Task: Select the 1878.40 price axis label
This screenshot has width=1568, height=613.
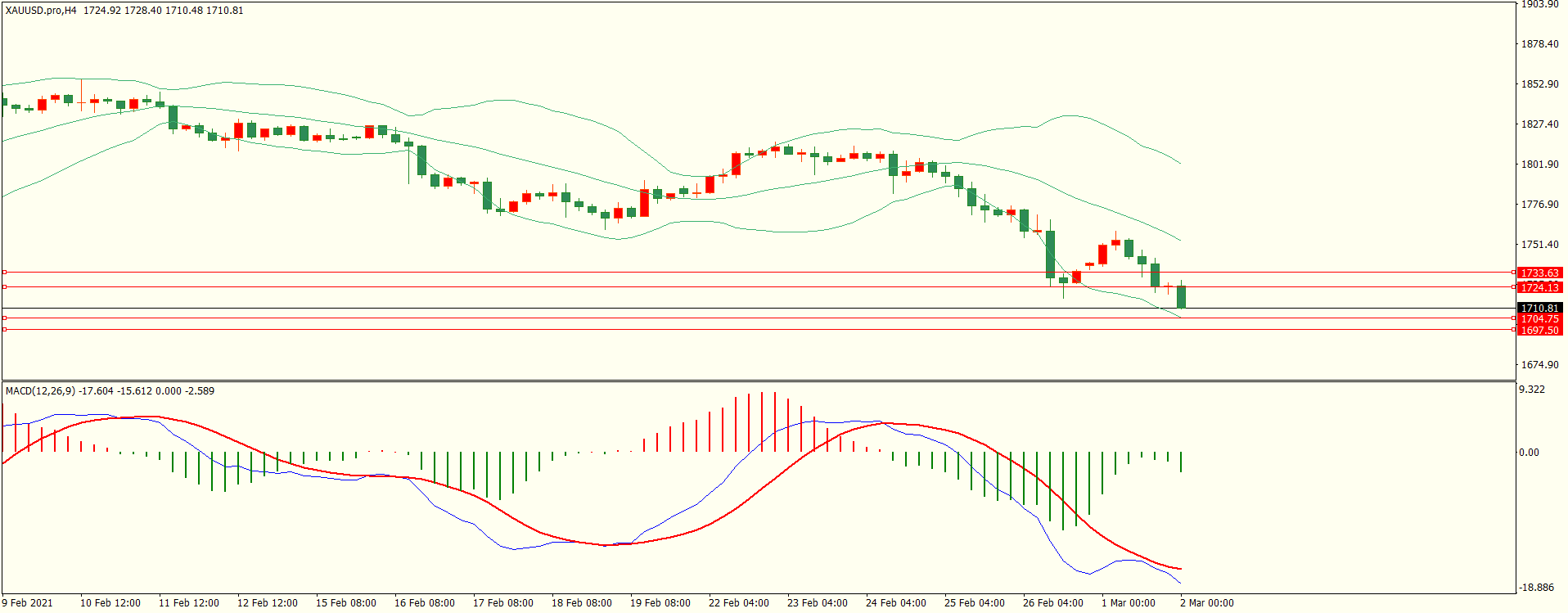Action: (x=1539, y=44)
